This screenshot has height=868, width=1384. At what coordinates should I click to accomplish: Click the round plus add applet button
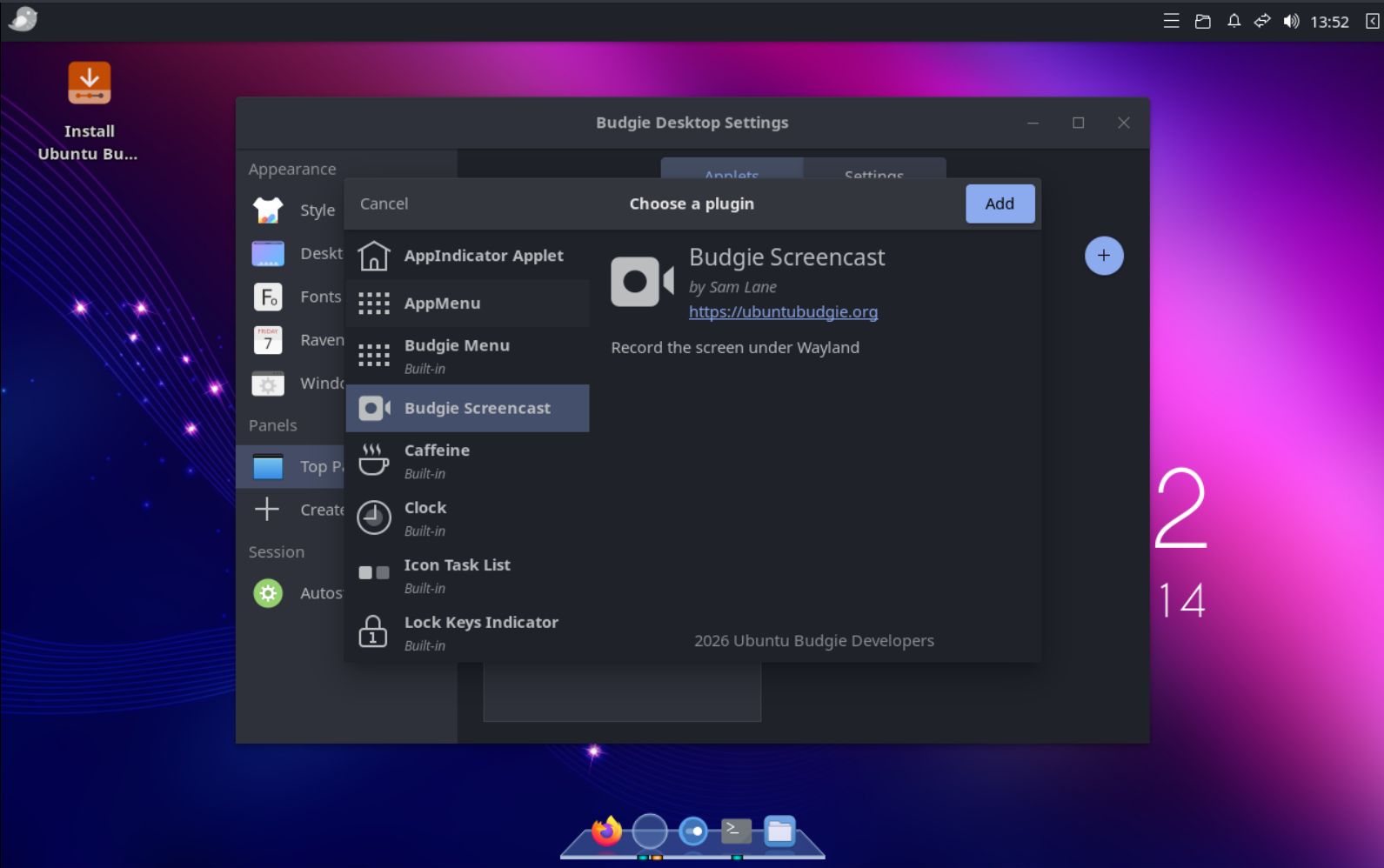(x=1104, y=256)
